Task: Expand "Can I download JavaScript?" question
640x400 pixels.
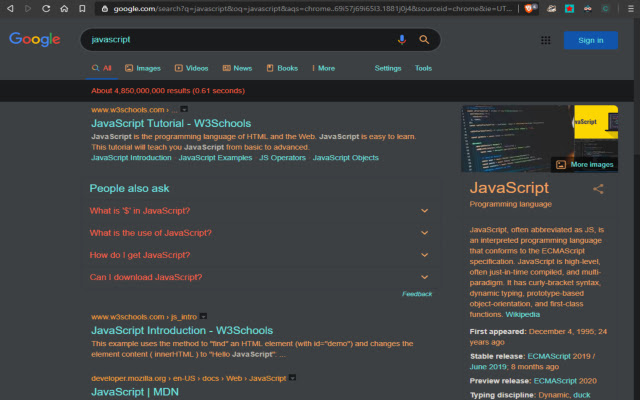Action: click(x=424, y=277)
